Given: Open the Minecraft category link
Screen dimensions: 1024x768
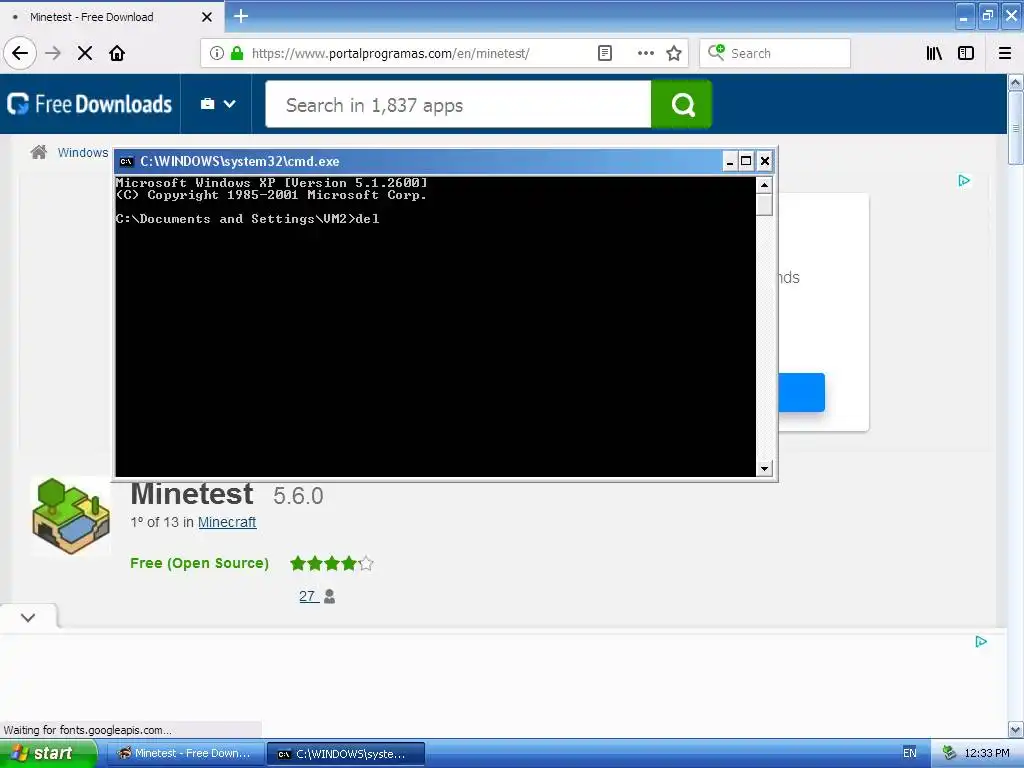Looking at the screenshot, I should click(x=227, y=522).
